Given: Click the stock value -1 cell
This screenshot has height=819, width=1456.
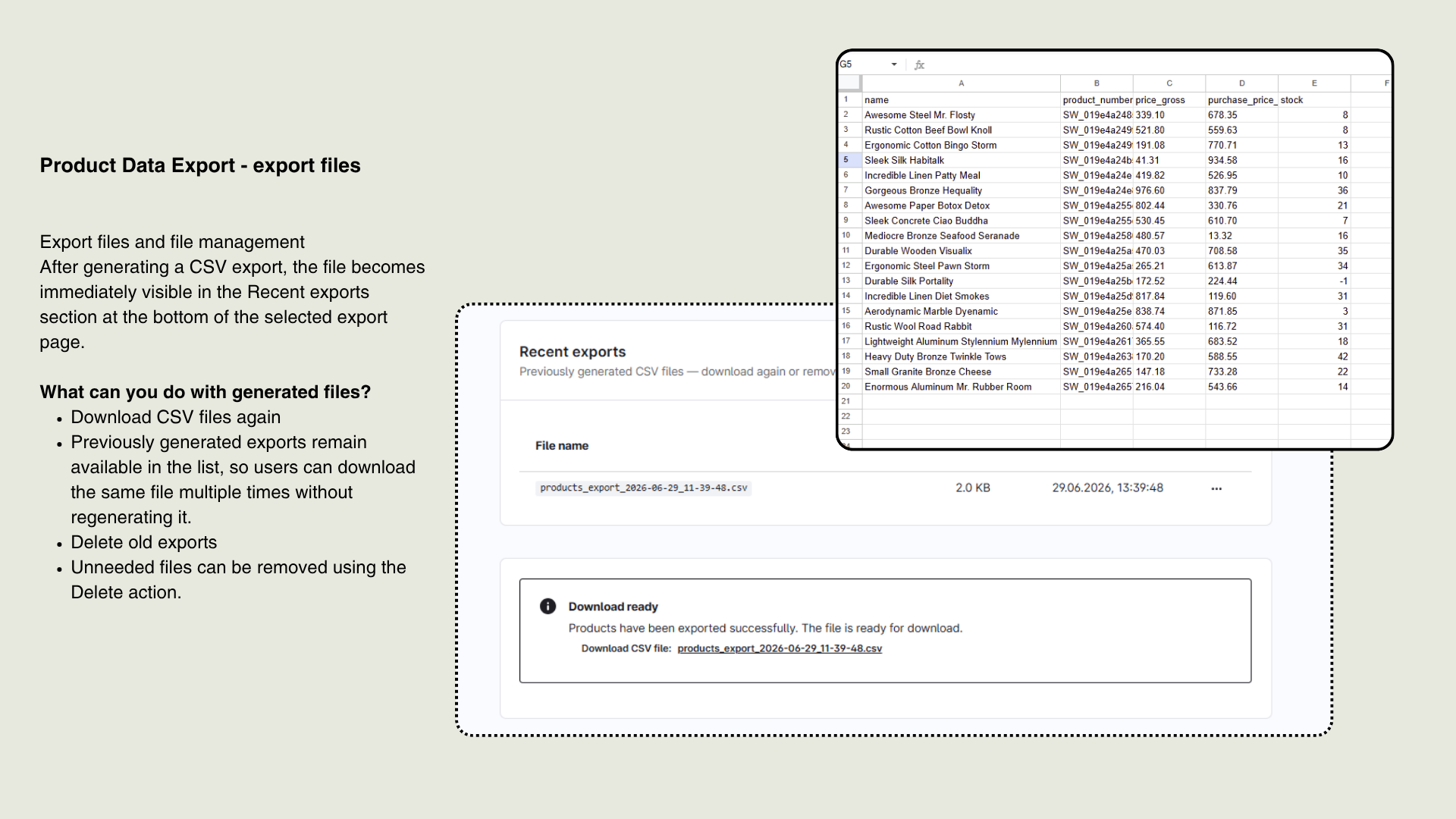Looking at the screenshot, I should (x=1314, y=281).
